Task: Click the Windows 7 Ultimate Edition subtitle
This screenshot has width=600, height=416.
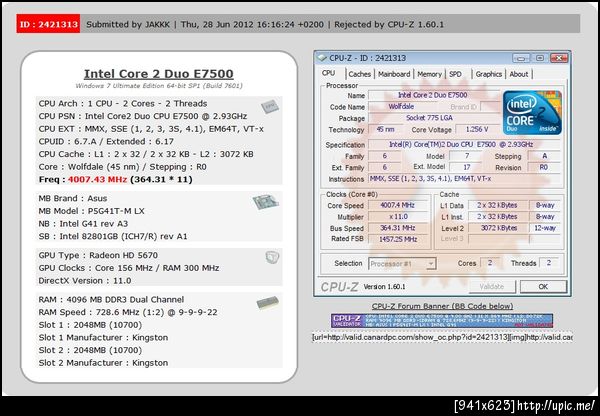Action: [159, 86]
